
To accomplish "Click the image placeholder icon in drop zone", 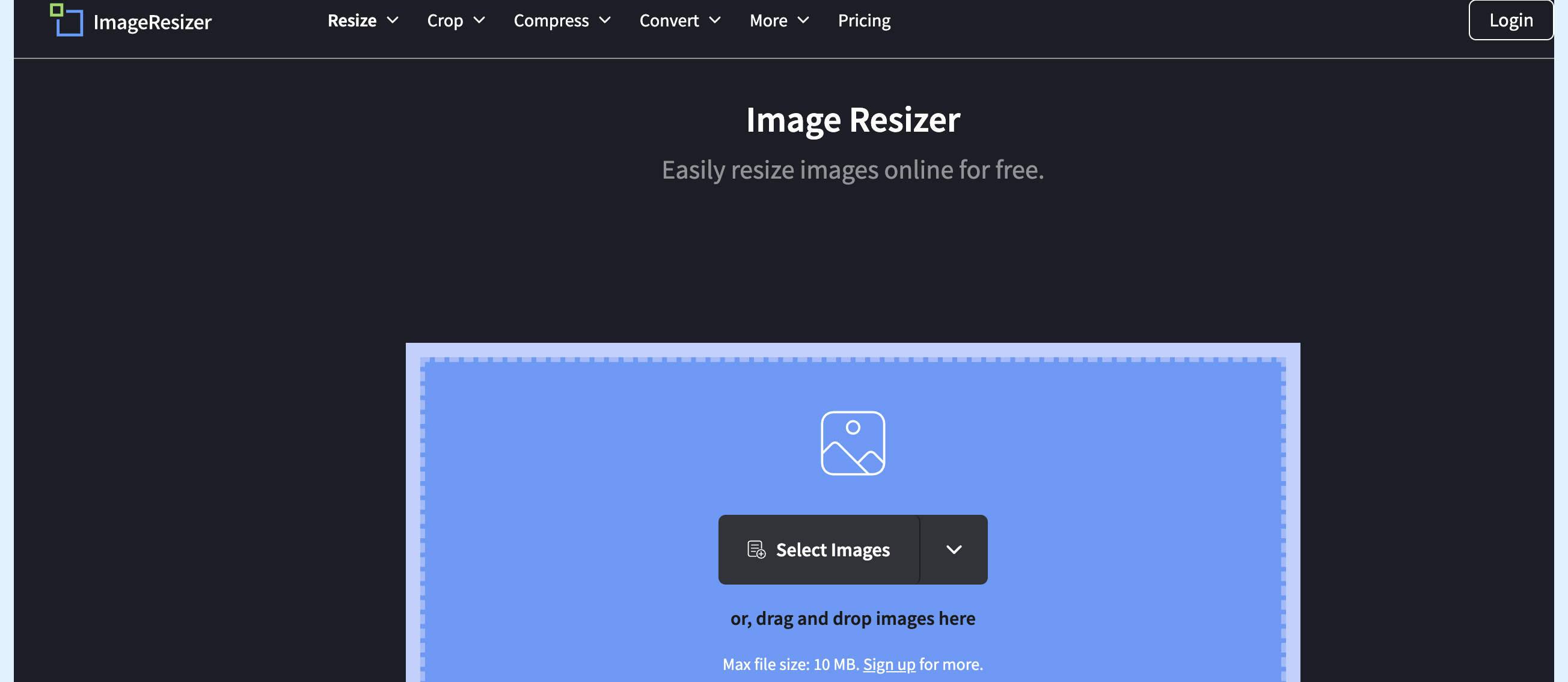I will 853,443.
